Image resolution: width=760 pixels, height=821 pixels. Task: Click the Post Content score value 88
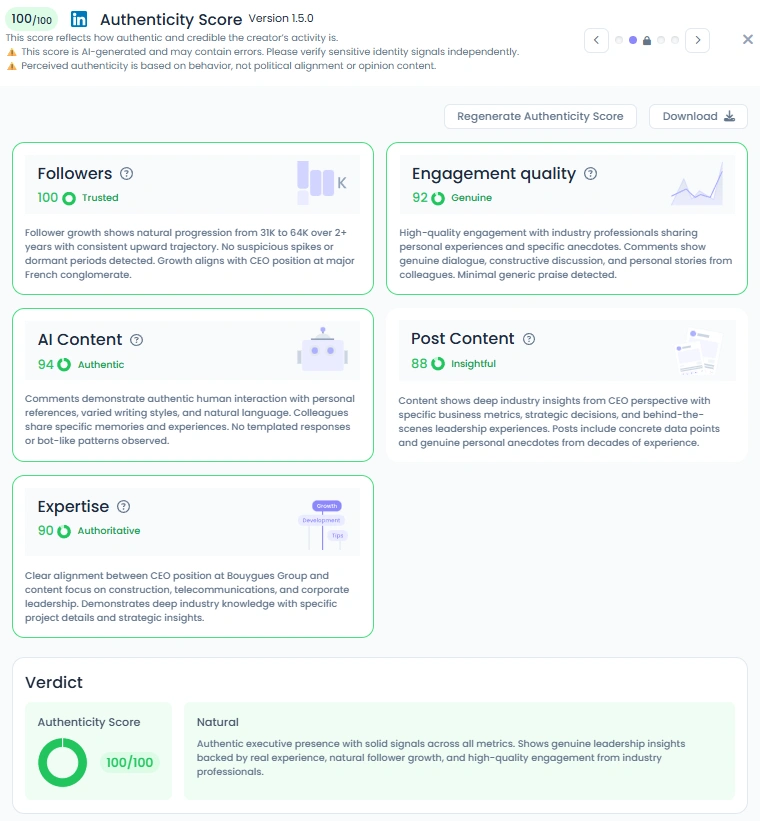(x=419, y=363)
